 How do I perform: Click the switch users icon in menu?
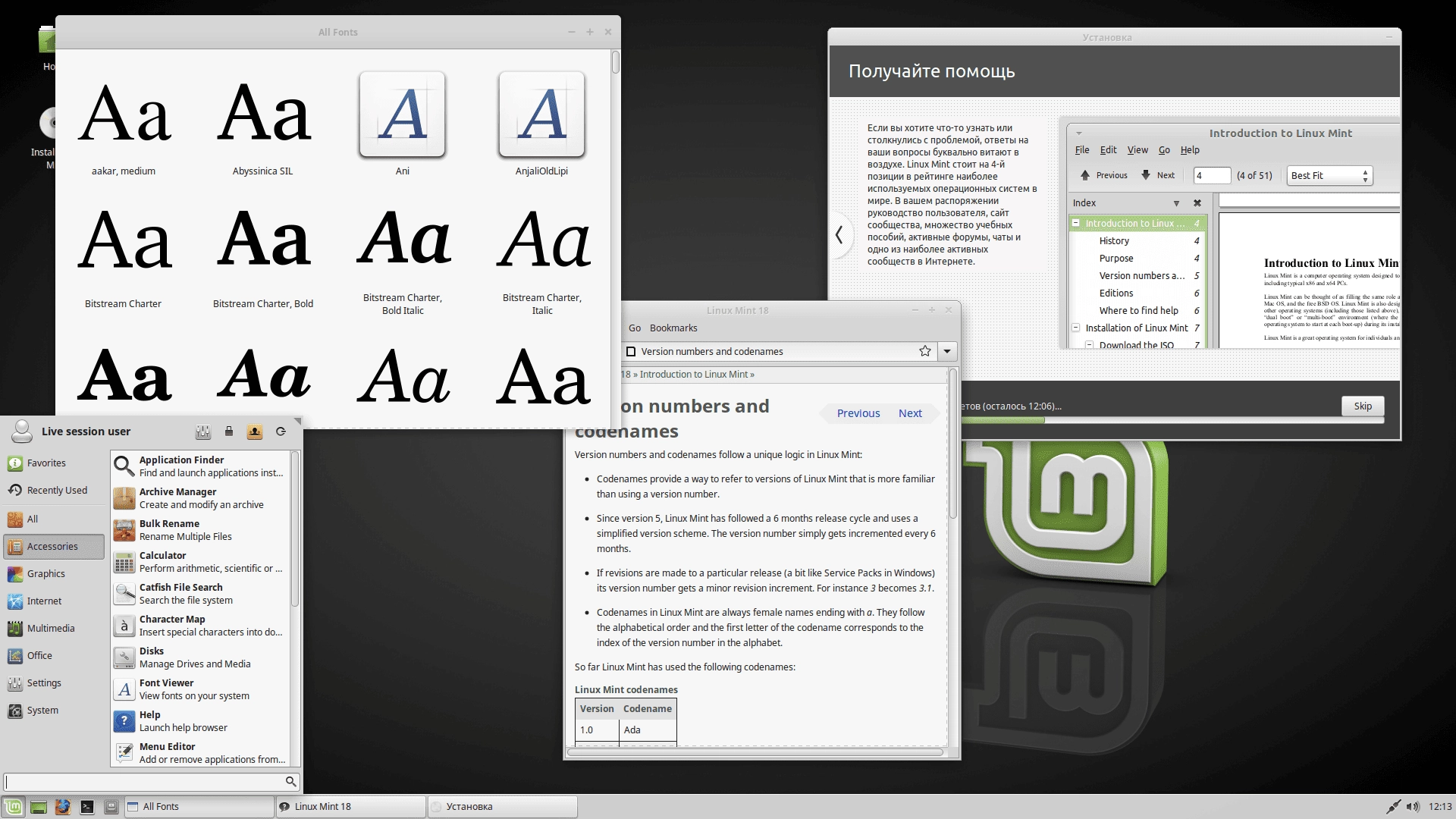click(x=255, y=431)
